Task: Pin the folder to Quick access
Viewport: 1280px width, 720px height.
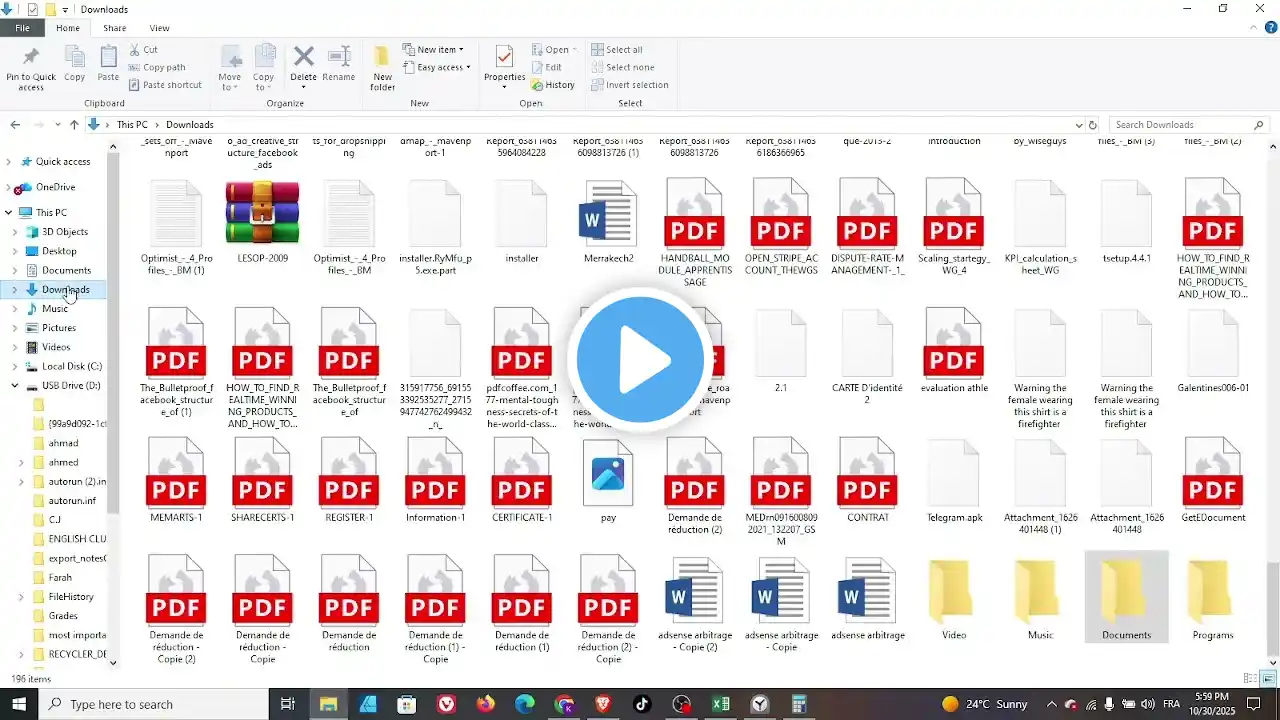Action: [30, 68]
